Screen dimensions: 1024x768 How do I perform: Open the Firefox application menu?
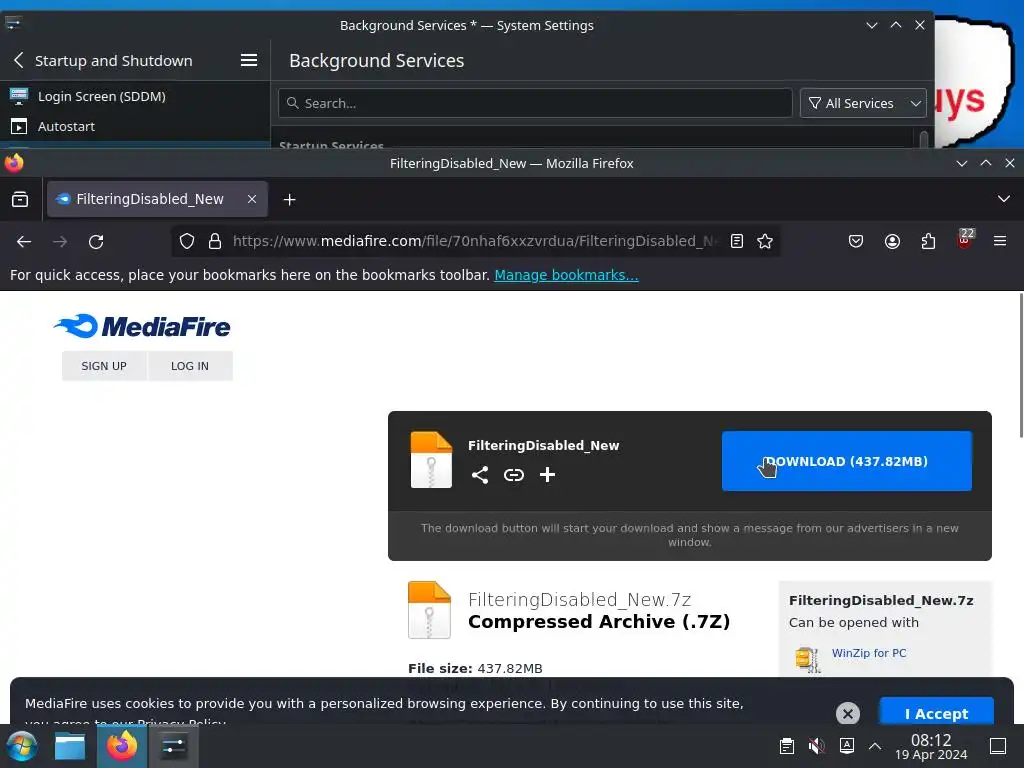click(x=999, y=242)
